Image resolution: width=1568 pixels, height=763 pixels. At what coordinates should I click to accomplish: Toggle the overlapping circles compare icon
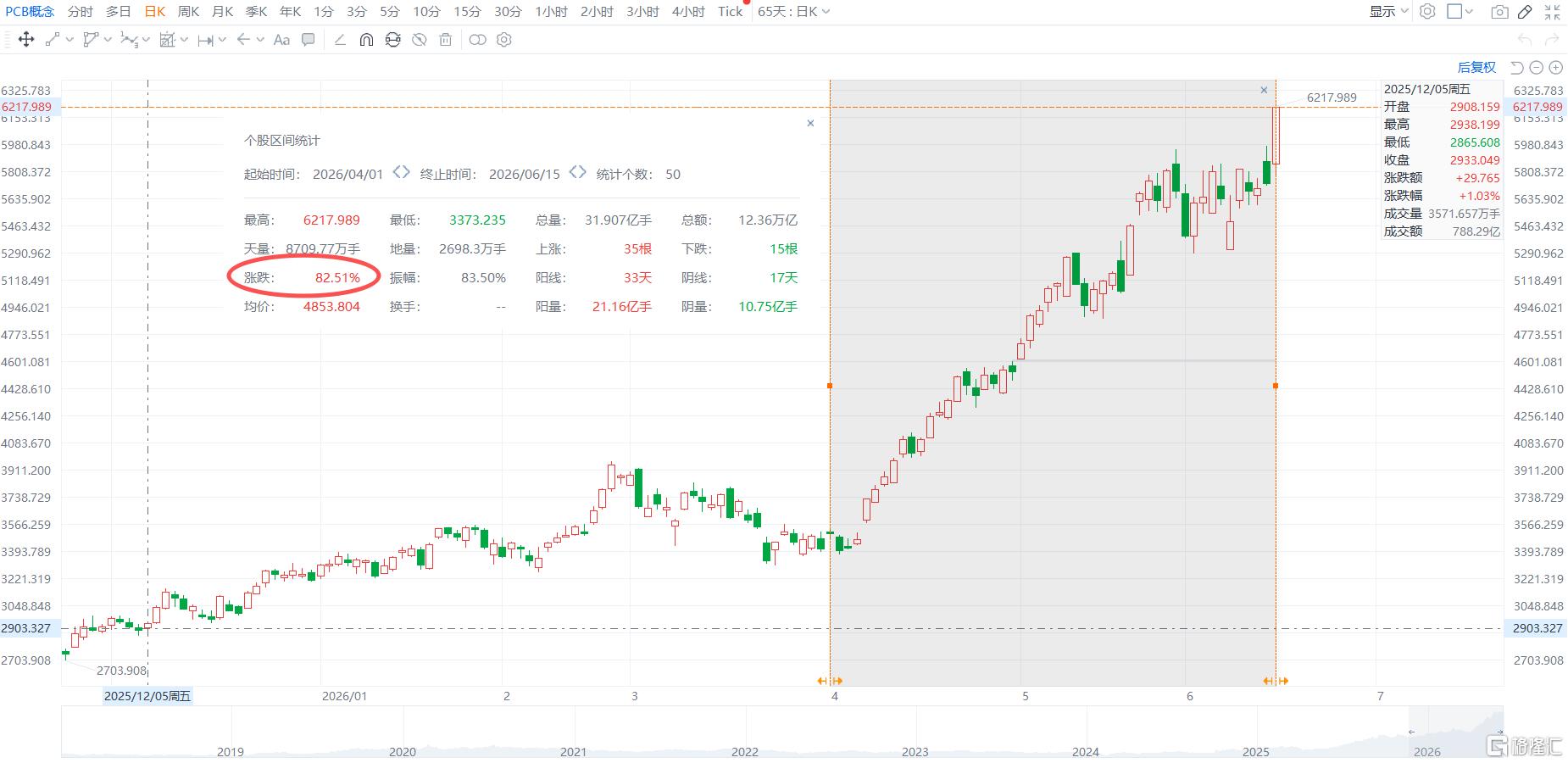tap(477, 40)
